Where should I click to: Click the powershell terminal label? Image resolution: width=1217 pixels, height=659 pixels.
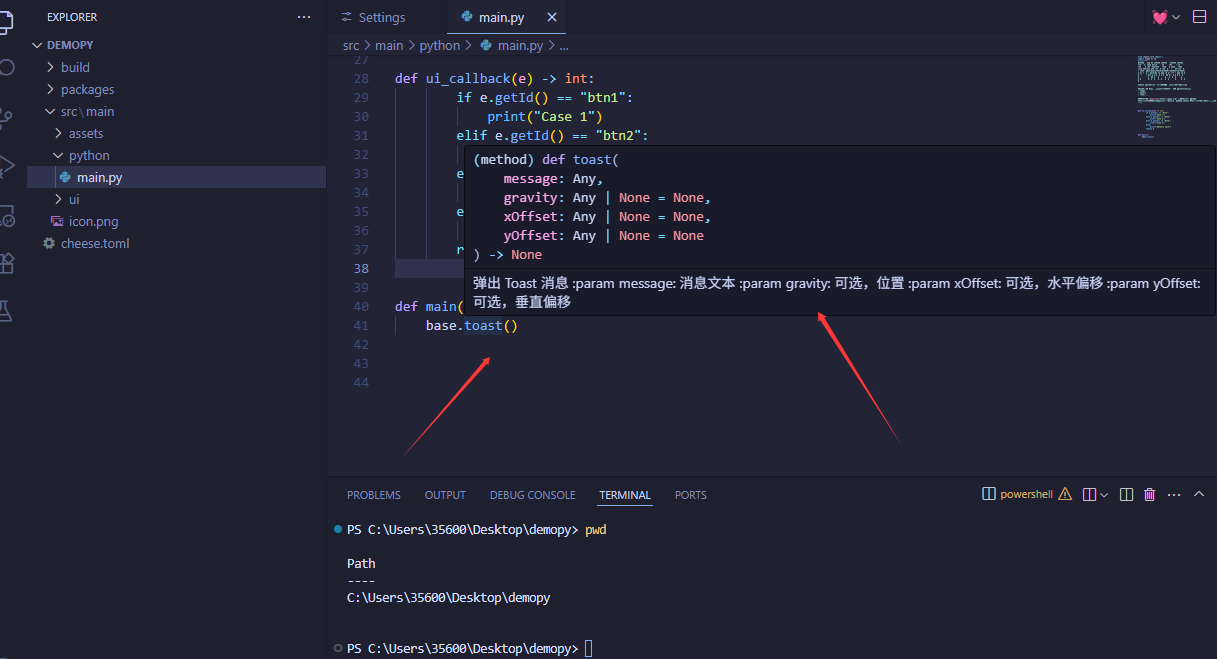1026,494
